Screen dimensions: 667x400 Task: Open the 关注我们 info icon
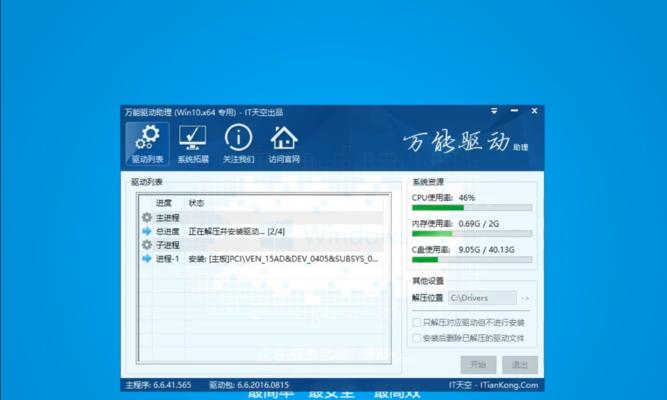[x=238, y=144]
